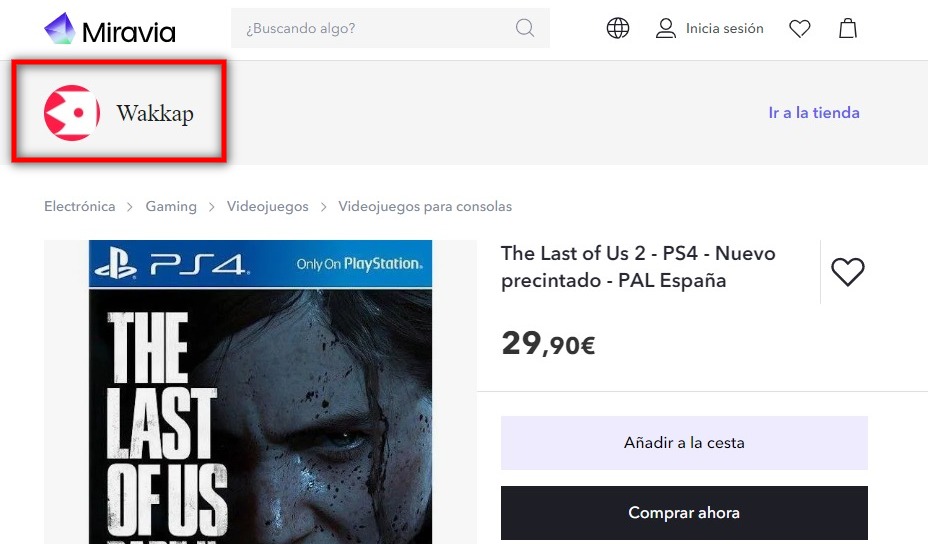The width and height of the screenshot is (944, 544).
Task: Open Gaming breadcrumb category
Action: point(171,206)
